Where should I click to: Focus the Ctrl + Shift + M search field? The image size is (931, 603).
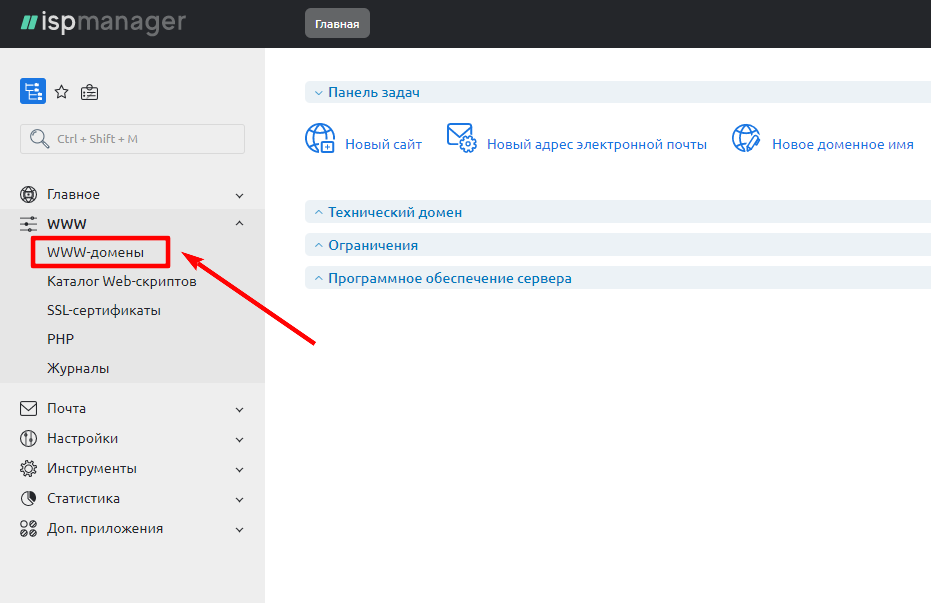(132, 139)
